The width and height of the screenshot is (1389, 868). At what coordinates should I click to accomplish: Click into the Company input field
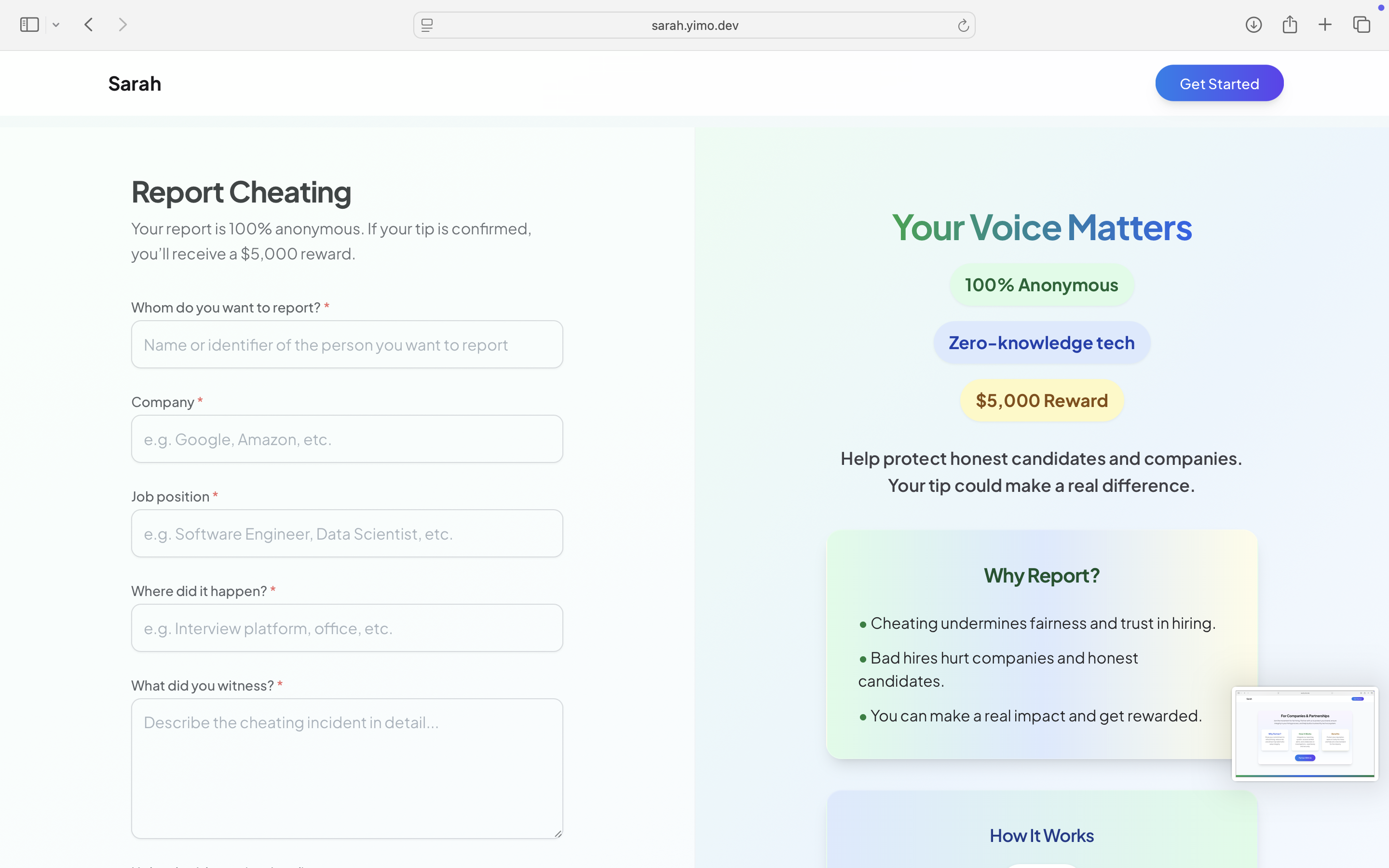[x=347, y=439]
